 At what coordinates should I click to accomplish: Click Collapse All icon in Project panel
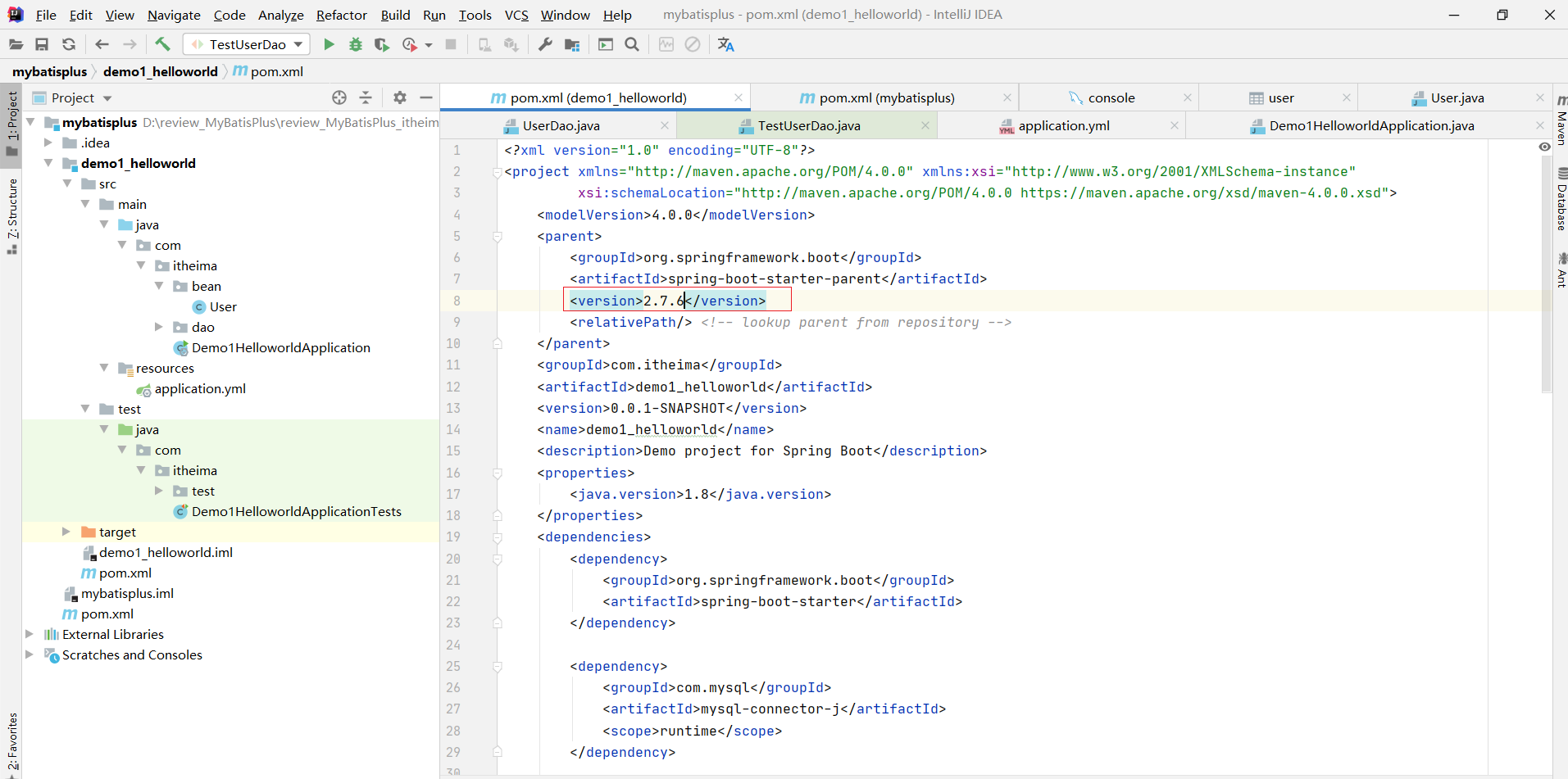[x=366, y=97]
